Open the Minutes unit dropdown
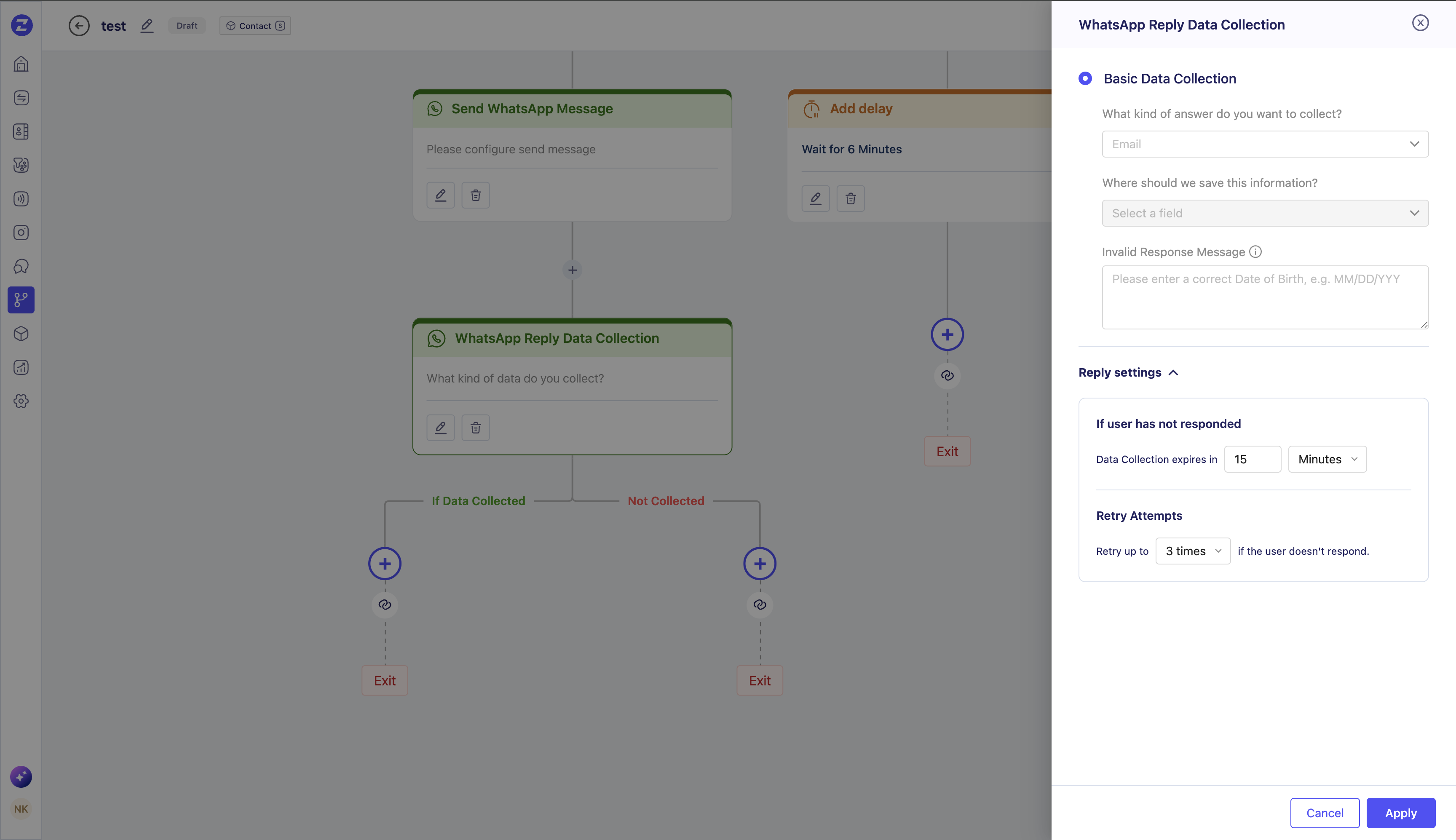The image size is (1456, 840). 1327,459
